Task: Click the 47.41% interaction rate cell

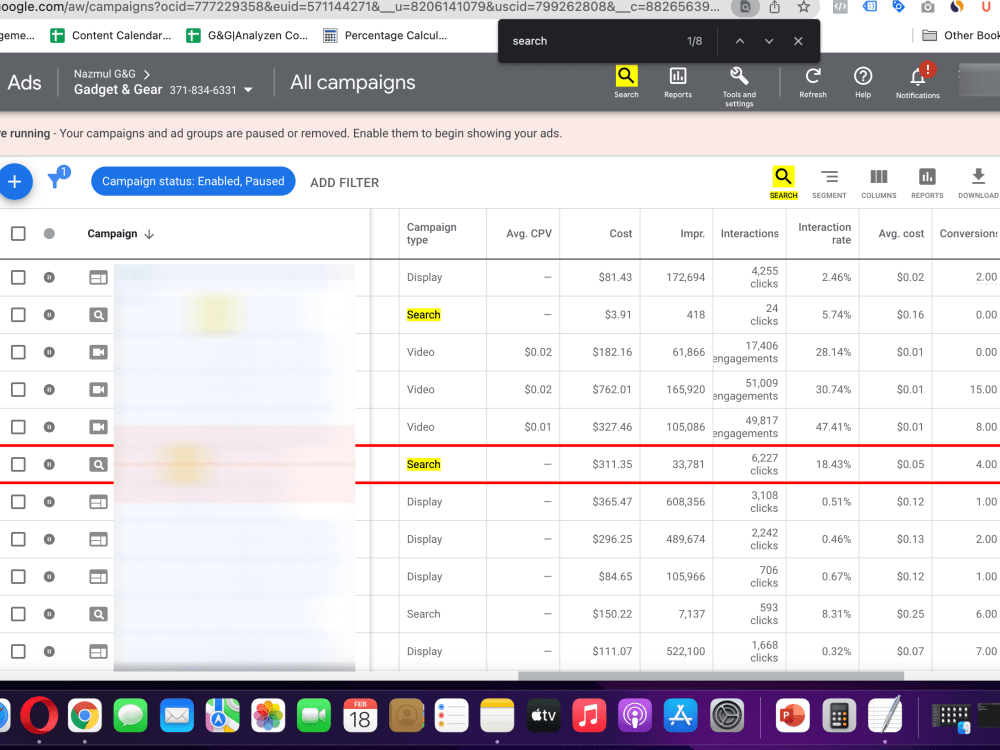Action: click(834, 427)
